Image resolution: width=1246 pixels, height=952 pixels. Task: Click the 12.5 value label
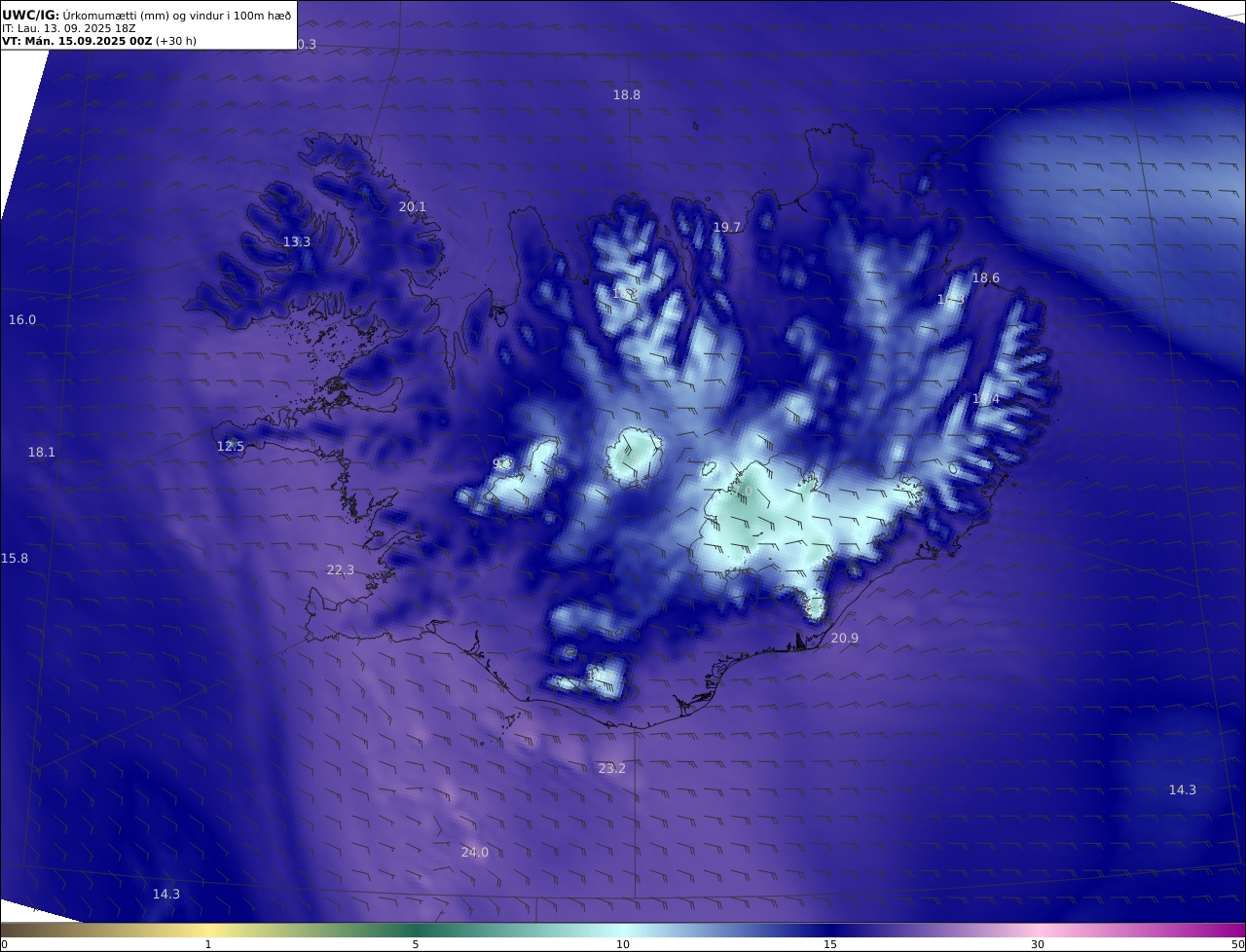click(231, 447)
